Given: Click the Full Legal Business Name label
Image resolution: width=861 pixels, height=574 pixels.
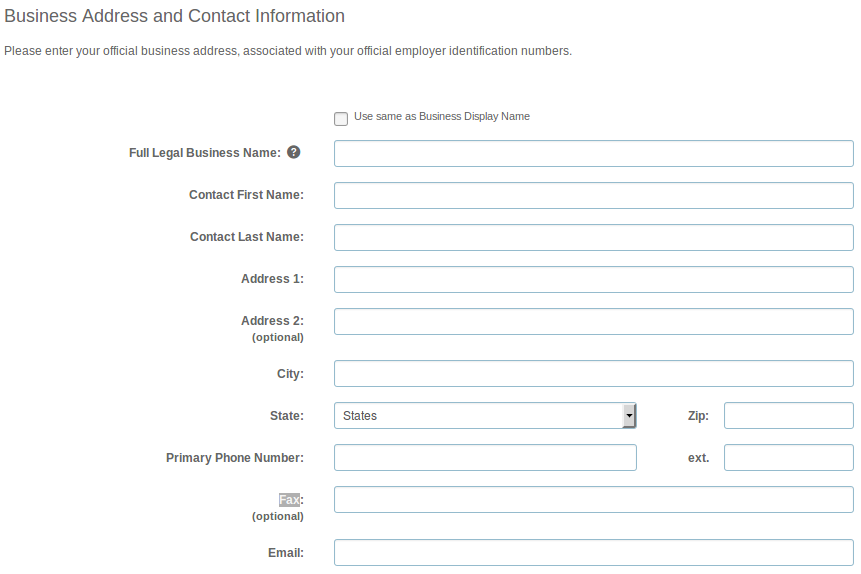Looking at the screenshot, I should click(x=205, y=153).
